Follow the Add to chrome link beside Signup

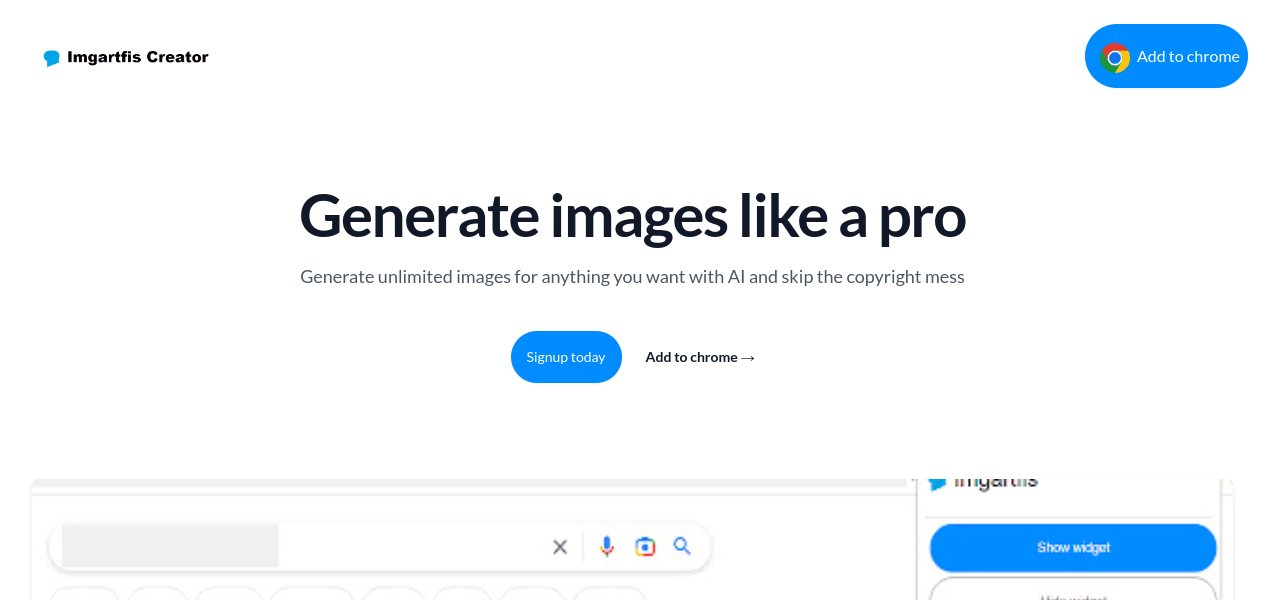tap(691, 357)
